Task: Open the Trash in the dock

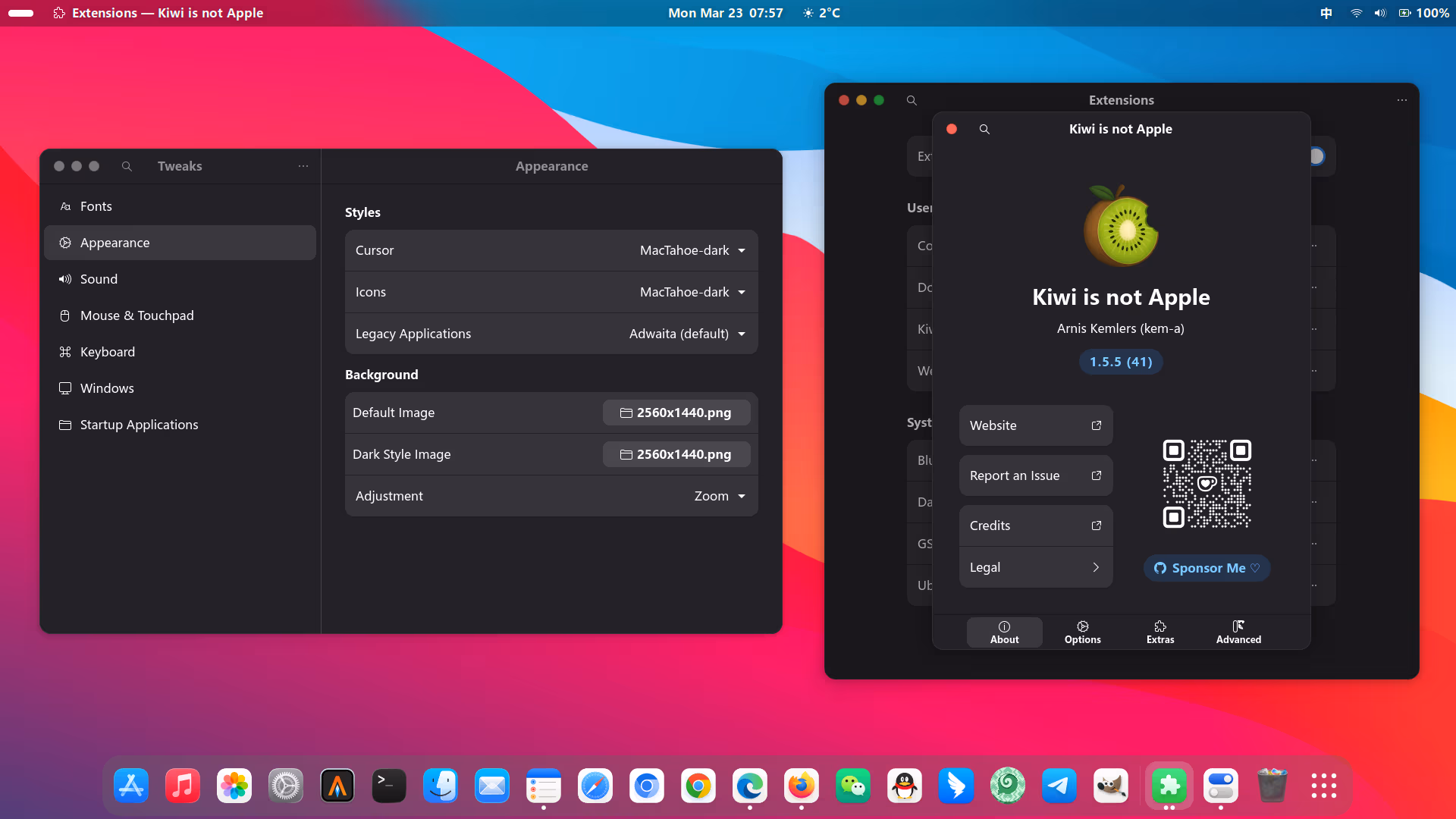Action: coord(1272,786)
